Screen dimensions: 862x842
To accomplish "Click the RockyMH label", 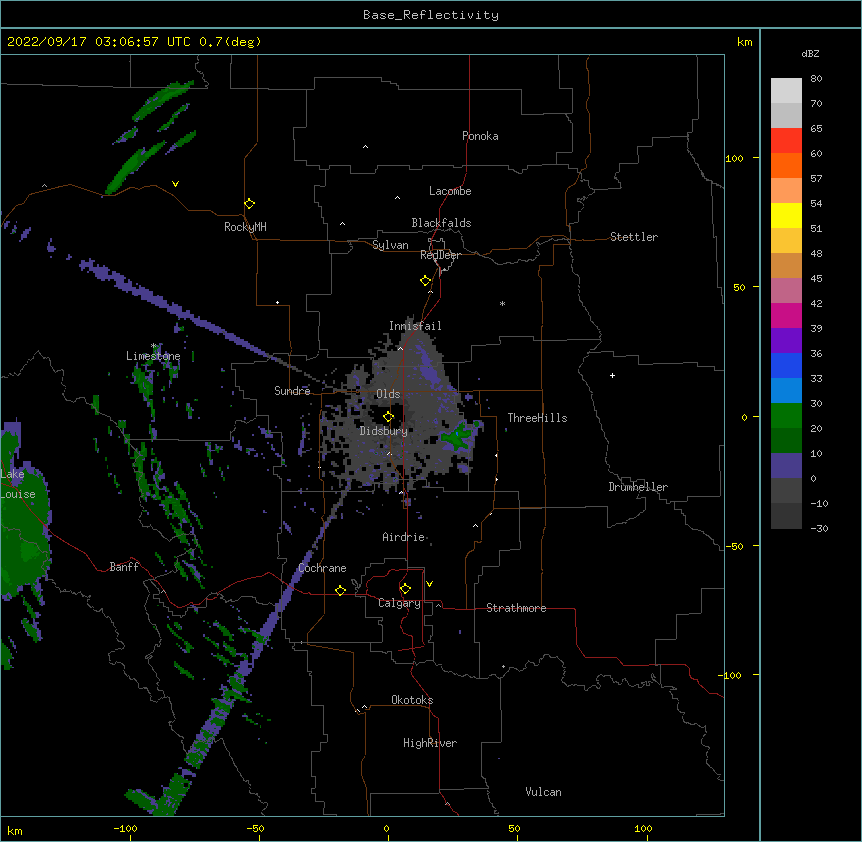I will click(245, 227).
